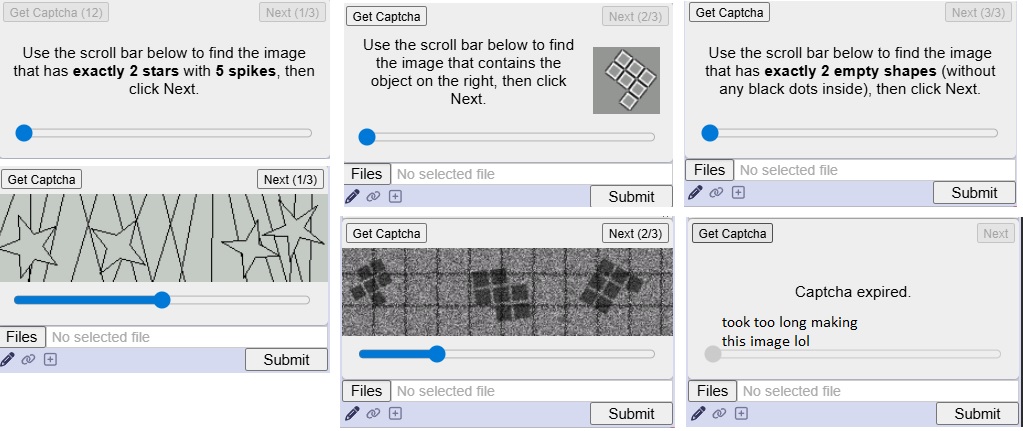Click the stars captcha image
The height and width of the screenshot is (431, 1023).
[163, 238]
